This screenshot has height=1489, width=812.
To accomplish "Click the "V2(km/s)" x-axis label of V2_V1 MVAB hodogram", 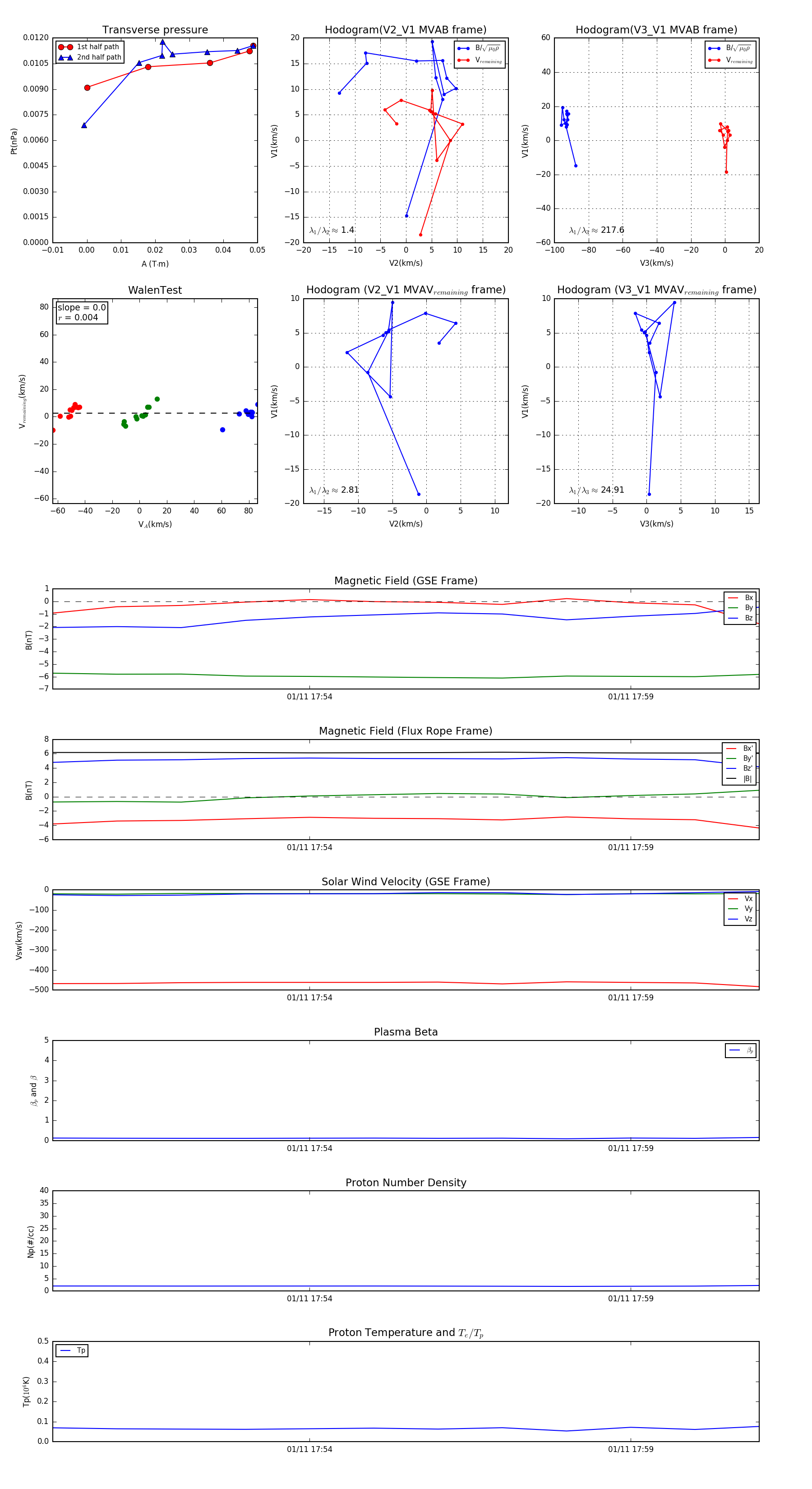I will 406,264.
